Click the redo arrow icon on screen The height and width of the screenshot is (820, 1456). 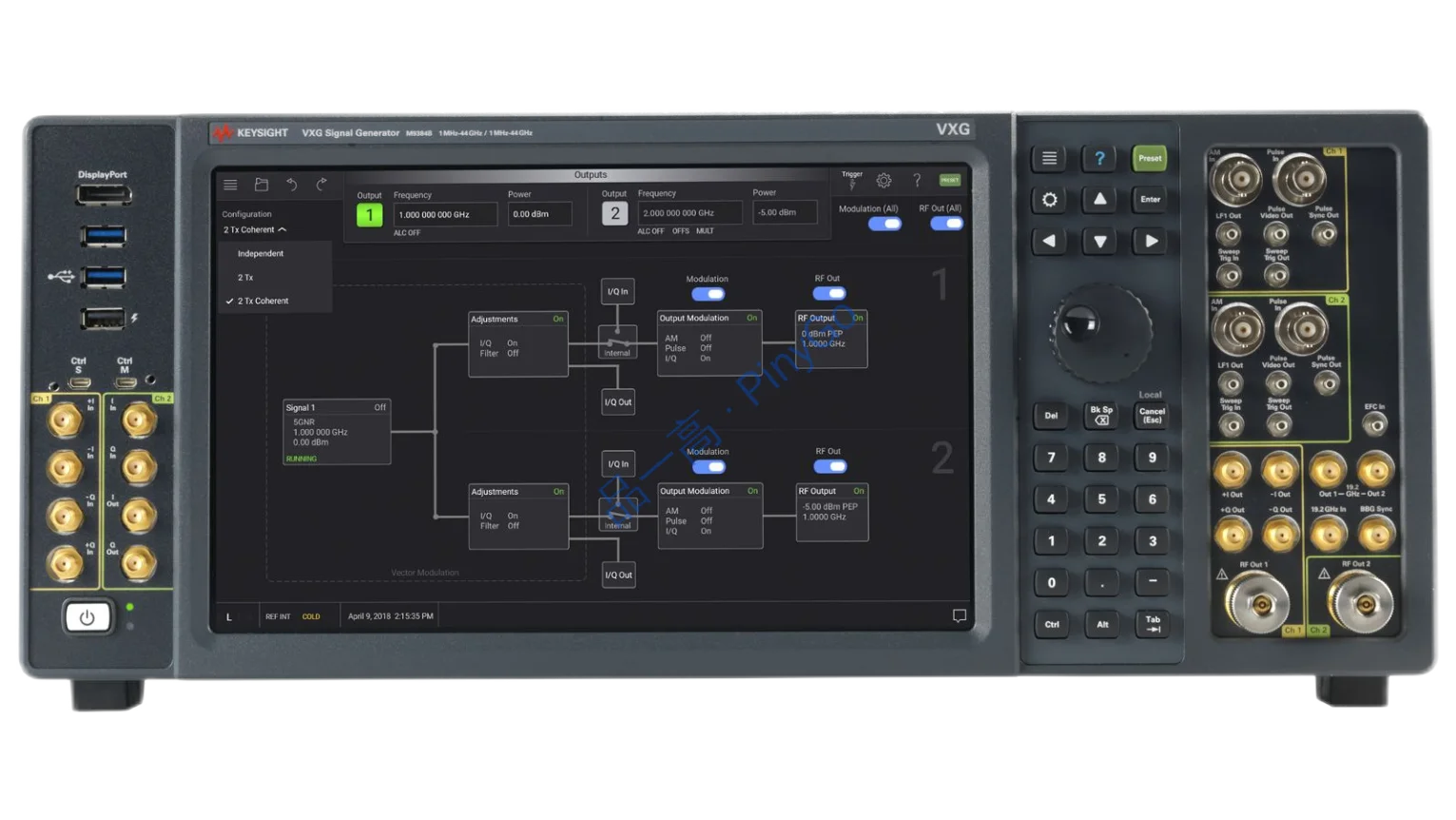pos(321,185)
